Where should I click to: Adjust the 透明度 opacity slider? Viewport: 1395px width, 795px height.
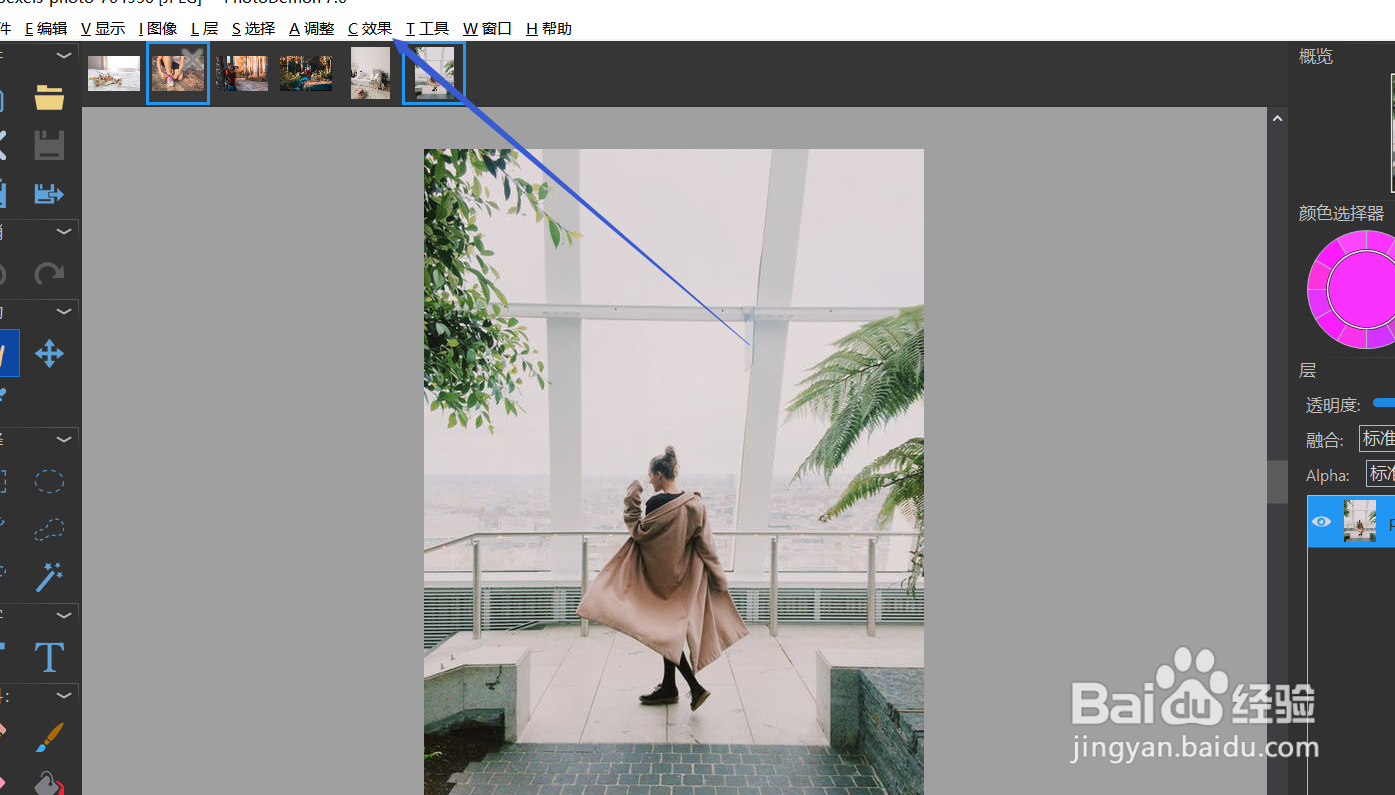click(x=1383, y=403)
